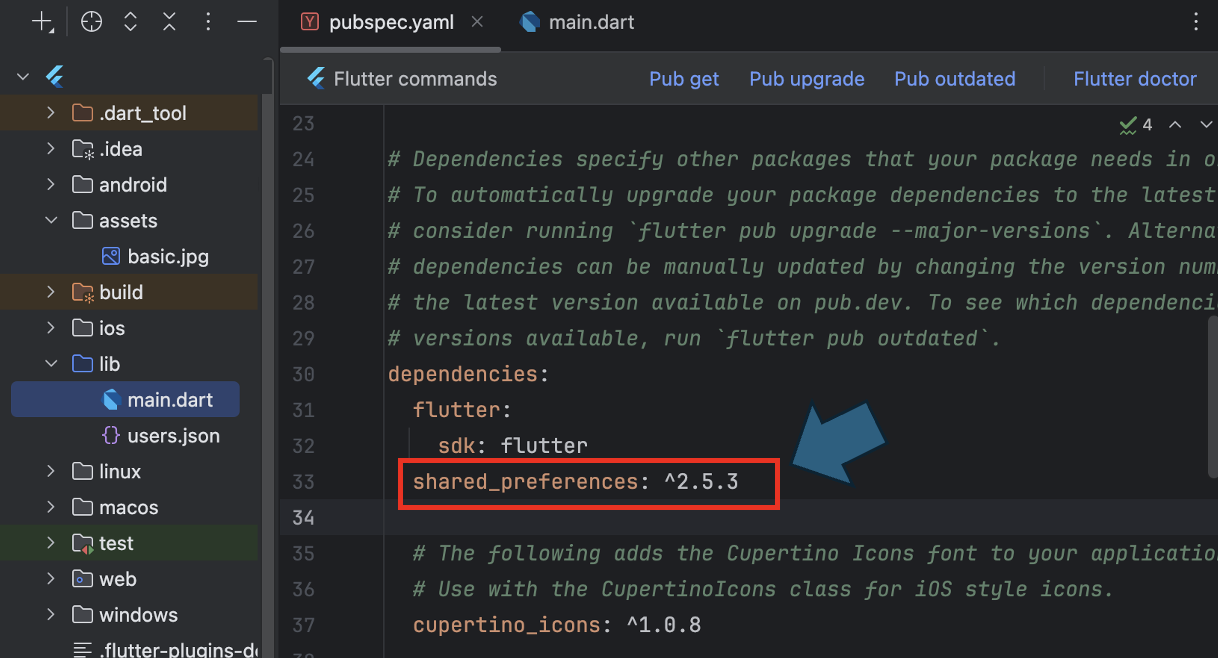The width and height of the screenshot is (1218, 658).
Task: Click the basic.jpg image file icon
Action: tap(111, 257)
